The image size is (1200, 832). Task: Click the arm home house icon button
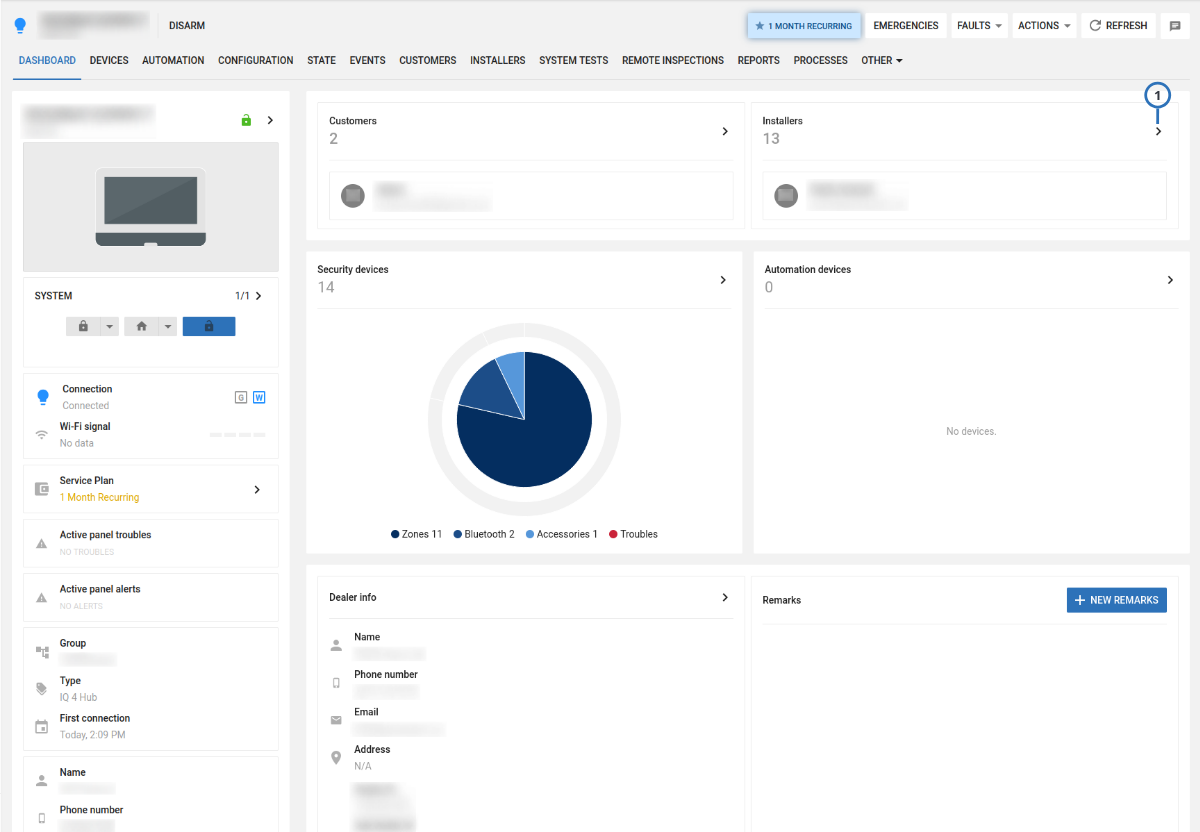(142, 327)
